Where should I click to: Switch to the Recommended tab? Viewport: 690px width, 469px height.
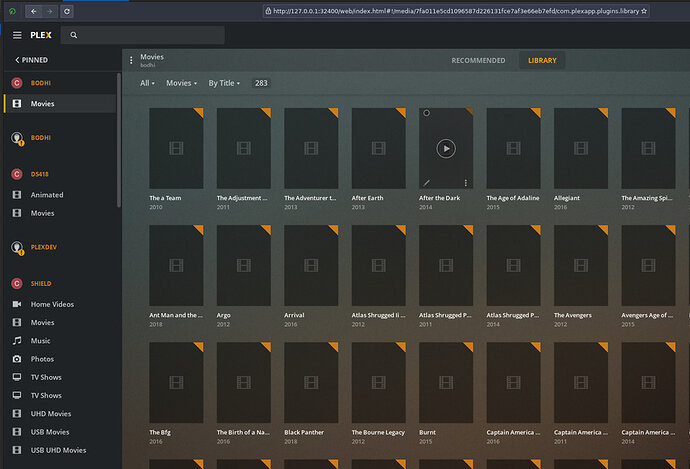(x=478, y=60)
